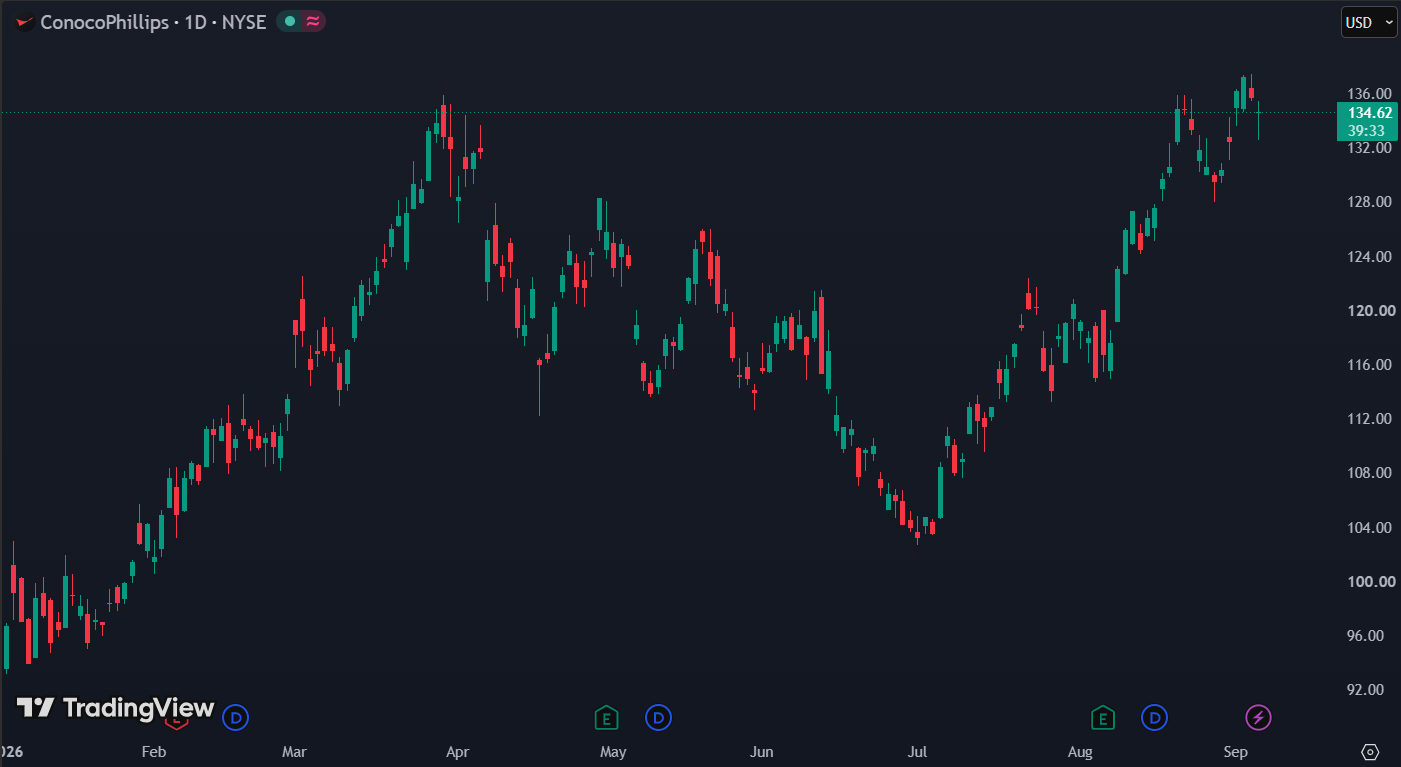Click the 108.00 price axis label
This screenshot has height=767, width=1401.
[1370, 472]
